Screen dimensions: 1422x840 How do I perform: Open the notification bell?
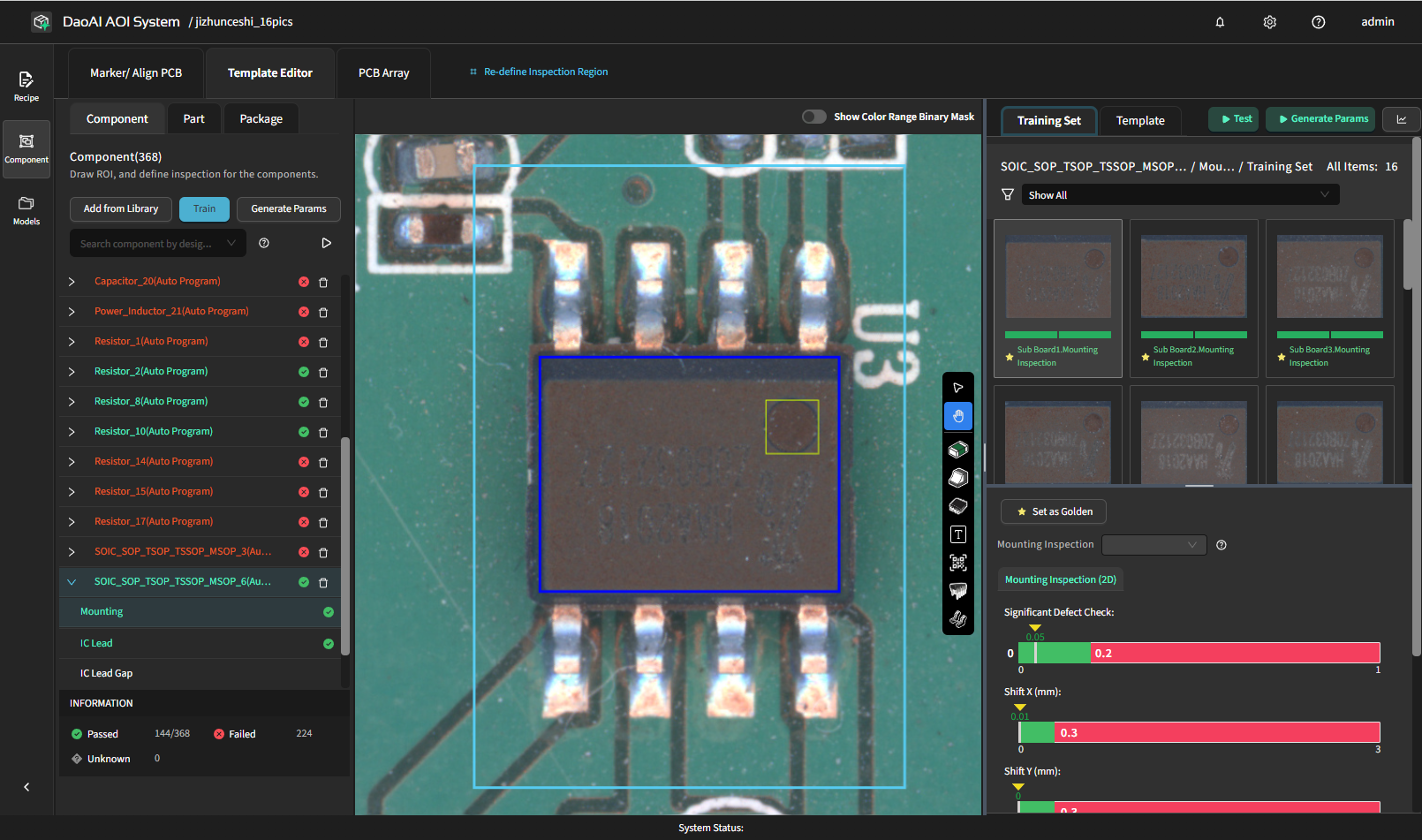pyautogui.click(x=1219, y=22)
